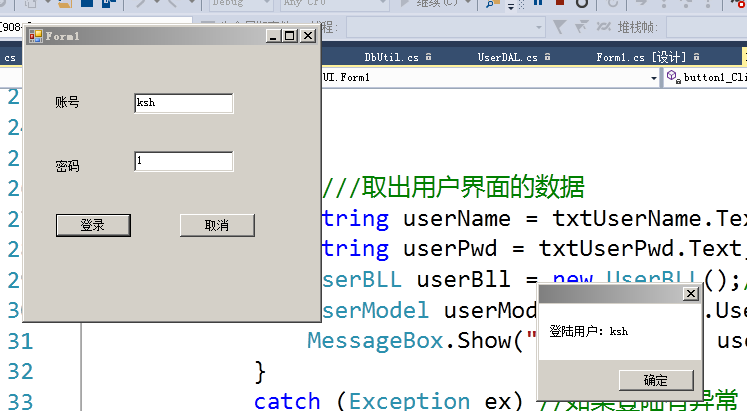This screenshot has width=747, height=411.
Task: Click the lock icon on DbUtil.cs tab
Action: pyautogui.click(x=428, y=57)
